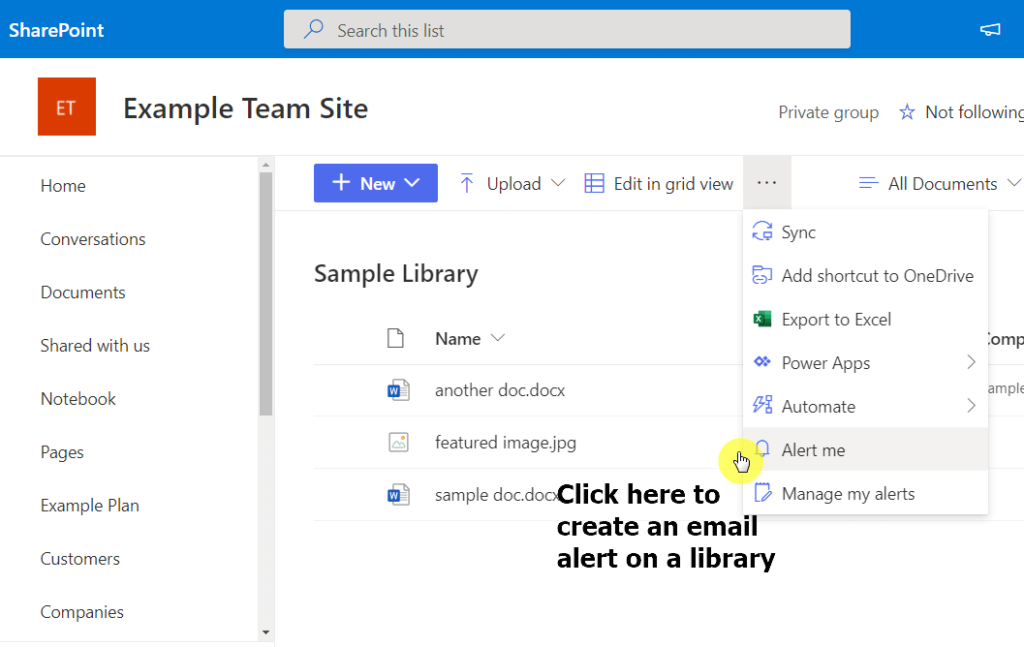
Task: Click the Edit in grid view icon
Action: point(594,183)
